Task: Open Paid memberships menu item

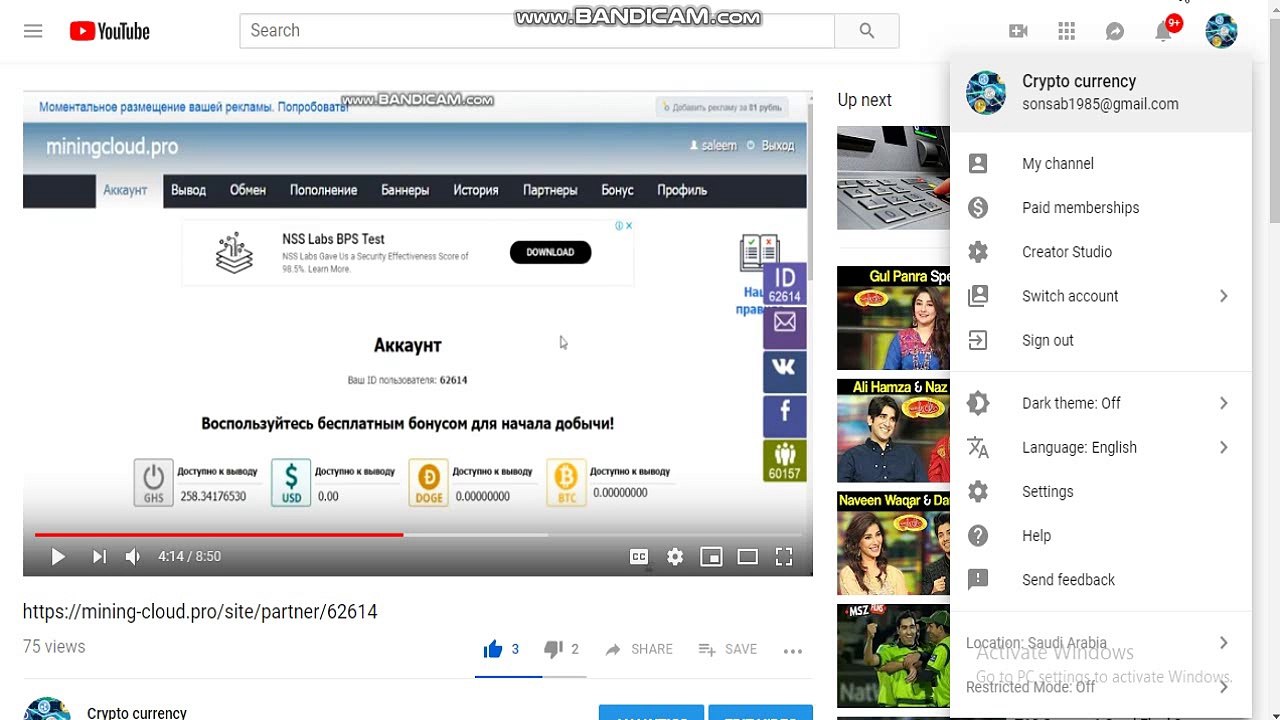Action: click(x=1101, y=207)
